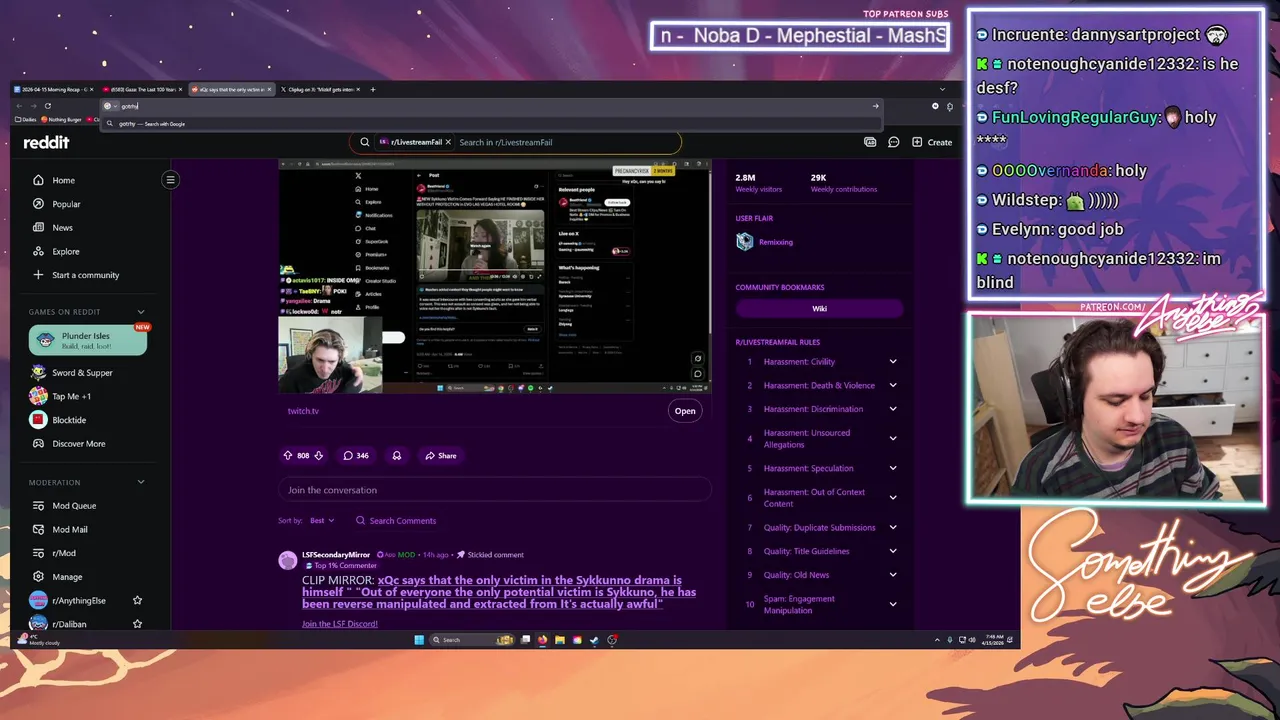Screen dimensions: 1280x720
Task: Open Sword & Supper game
Action: pos(82,373)
